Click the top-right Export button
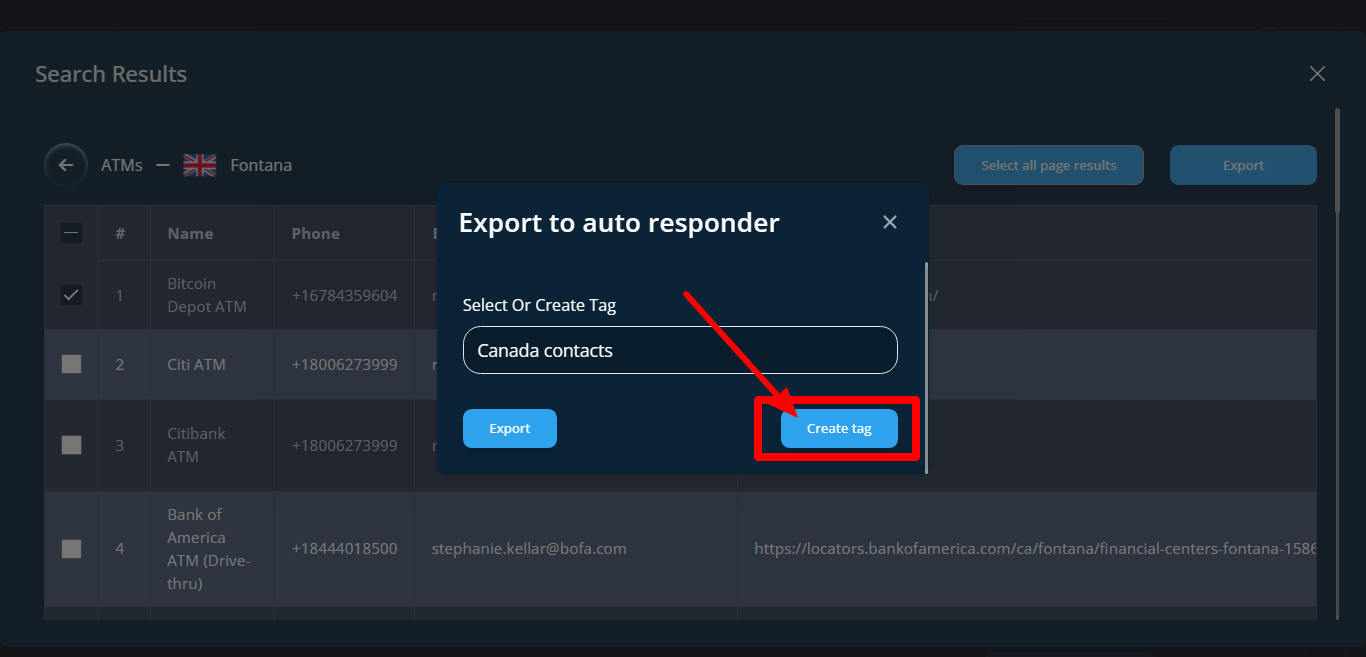The width and height of the screenshot is (1366, 657). tap(1243, 166)
